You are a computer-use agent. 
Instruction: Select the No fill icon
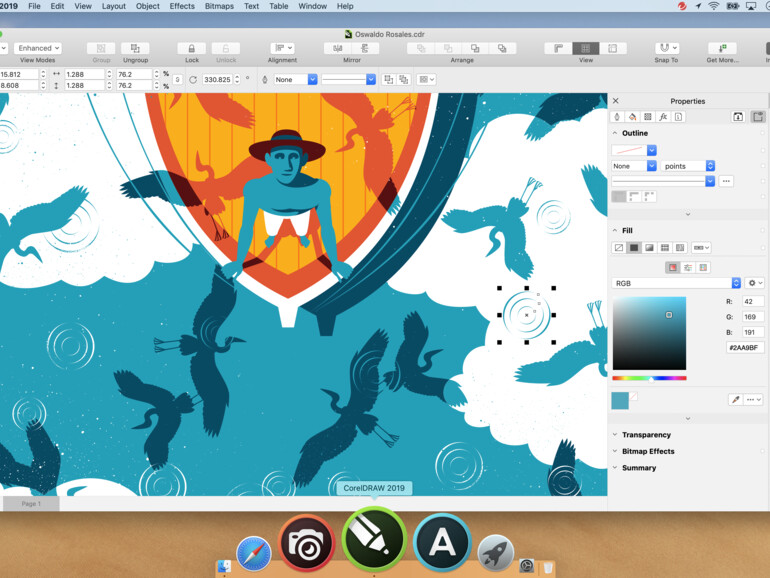[x=619, y=248]
